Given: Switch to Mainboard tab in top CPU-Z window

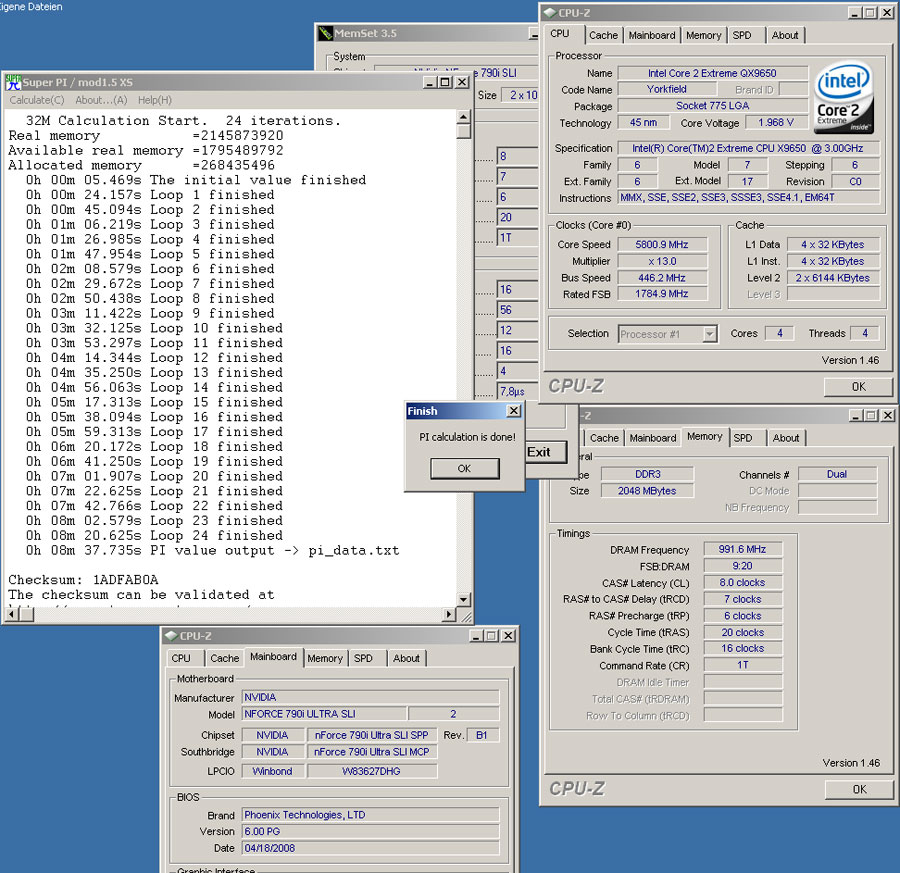Looking at the screenshot, I should pyautogui.click(x=652, y=35).
